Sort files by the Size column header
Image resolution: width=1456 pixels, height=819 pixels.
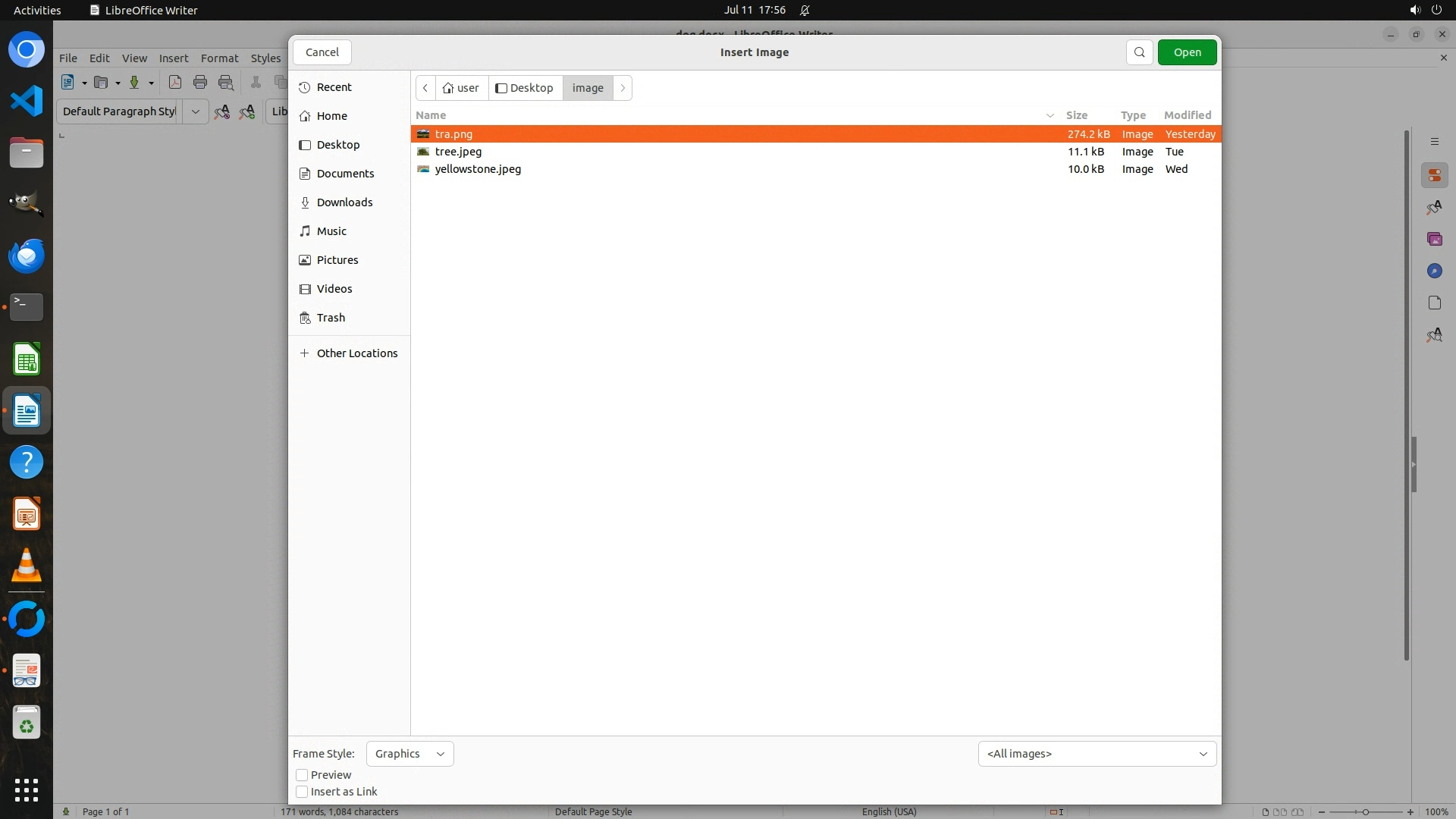[x=1076, y=115]
